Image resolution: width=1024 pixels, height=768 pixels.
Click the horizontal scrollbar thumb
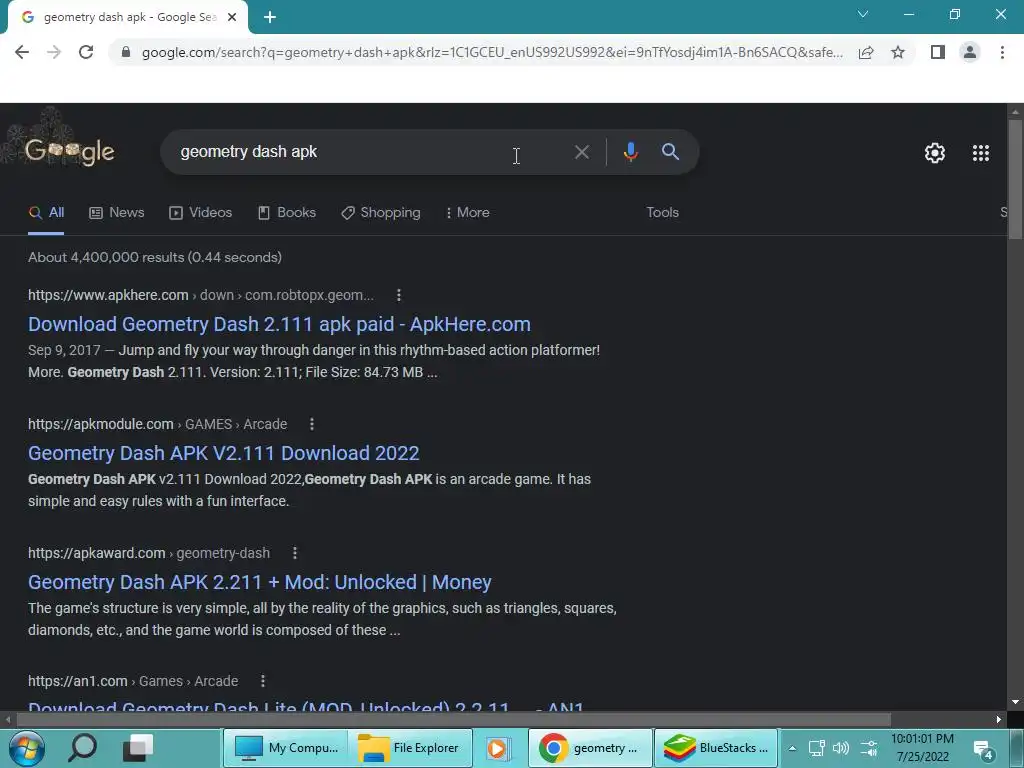click(x=453, y=719)
